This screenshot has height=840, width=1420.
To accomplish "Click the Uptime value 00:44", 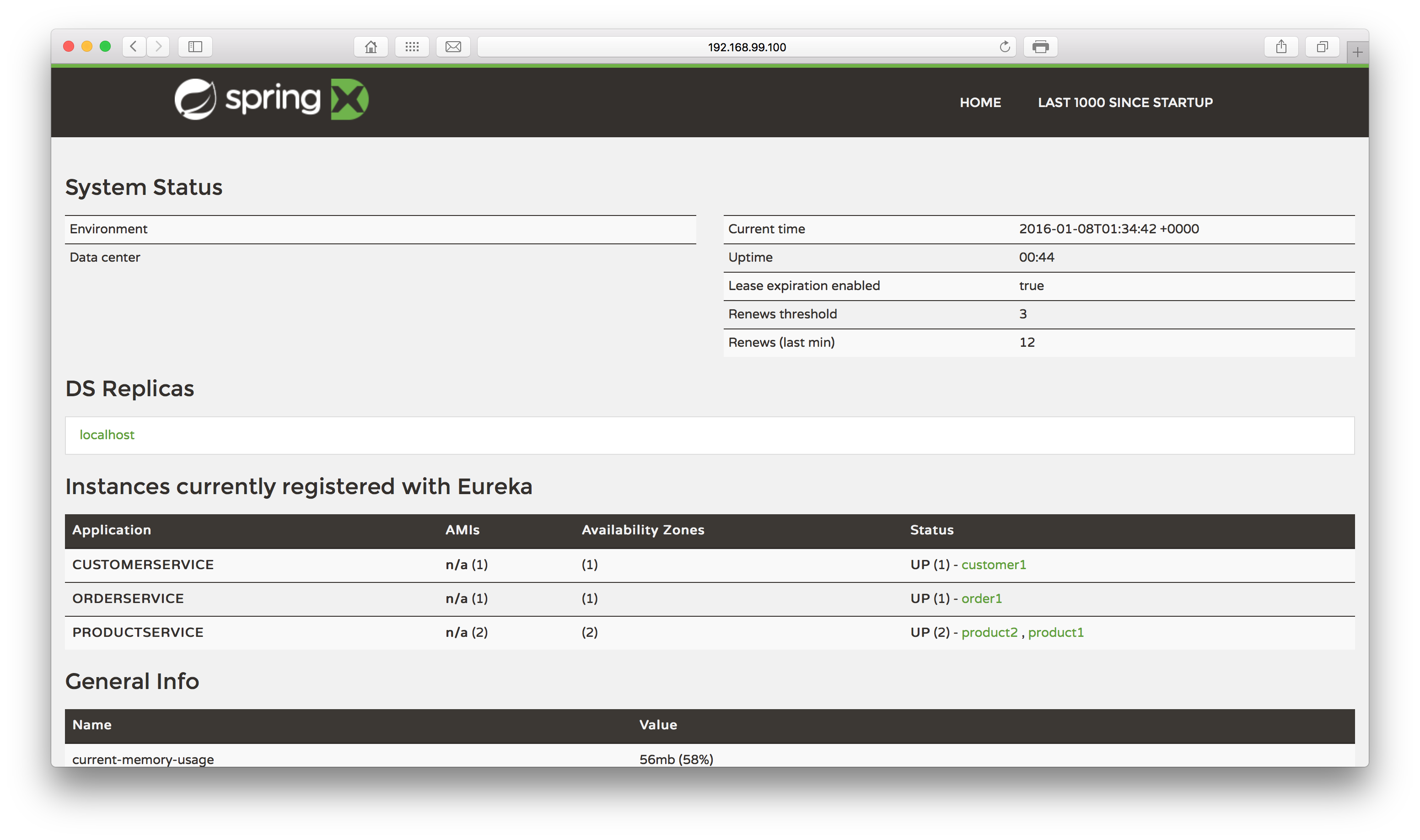I will (1036, 257).
